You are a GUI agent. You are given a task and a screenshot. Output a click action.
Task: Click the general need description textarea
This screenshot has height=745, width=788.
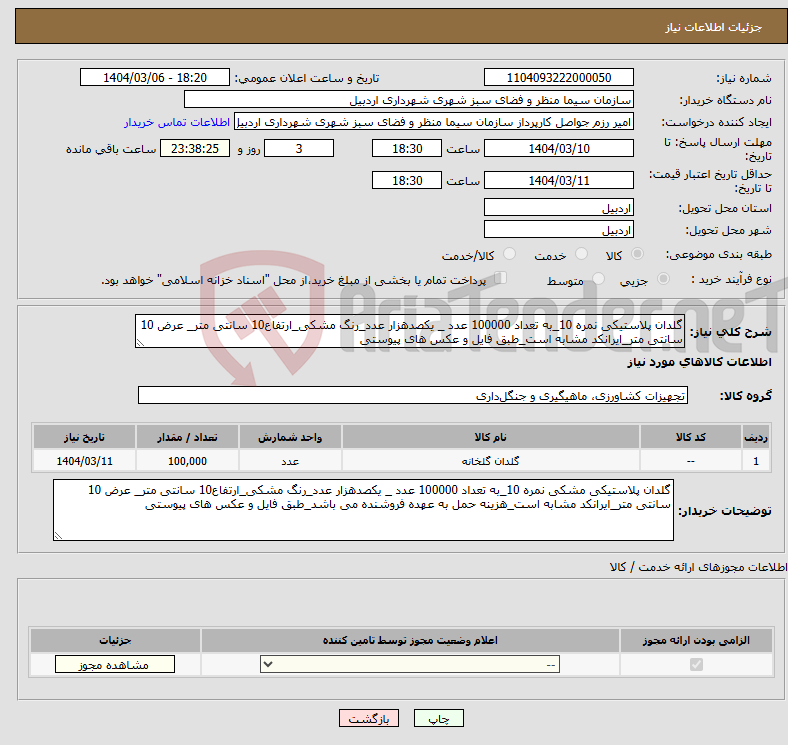[x=410, y=331]
